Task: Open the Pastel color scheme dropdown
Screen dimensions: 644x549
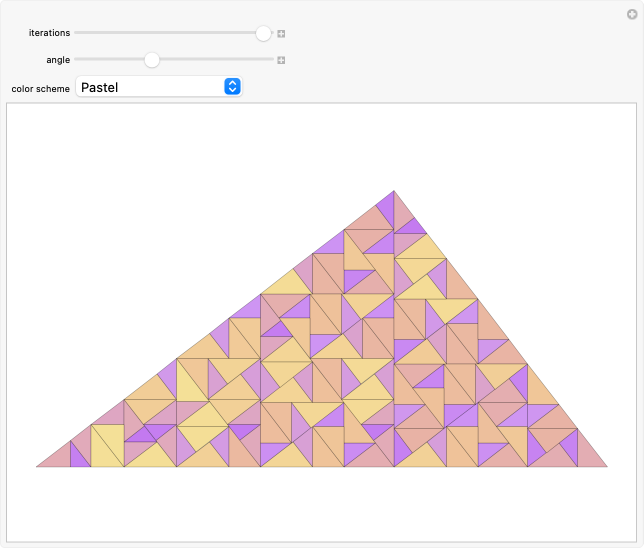Action: tap(158, 87)
